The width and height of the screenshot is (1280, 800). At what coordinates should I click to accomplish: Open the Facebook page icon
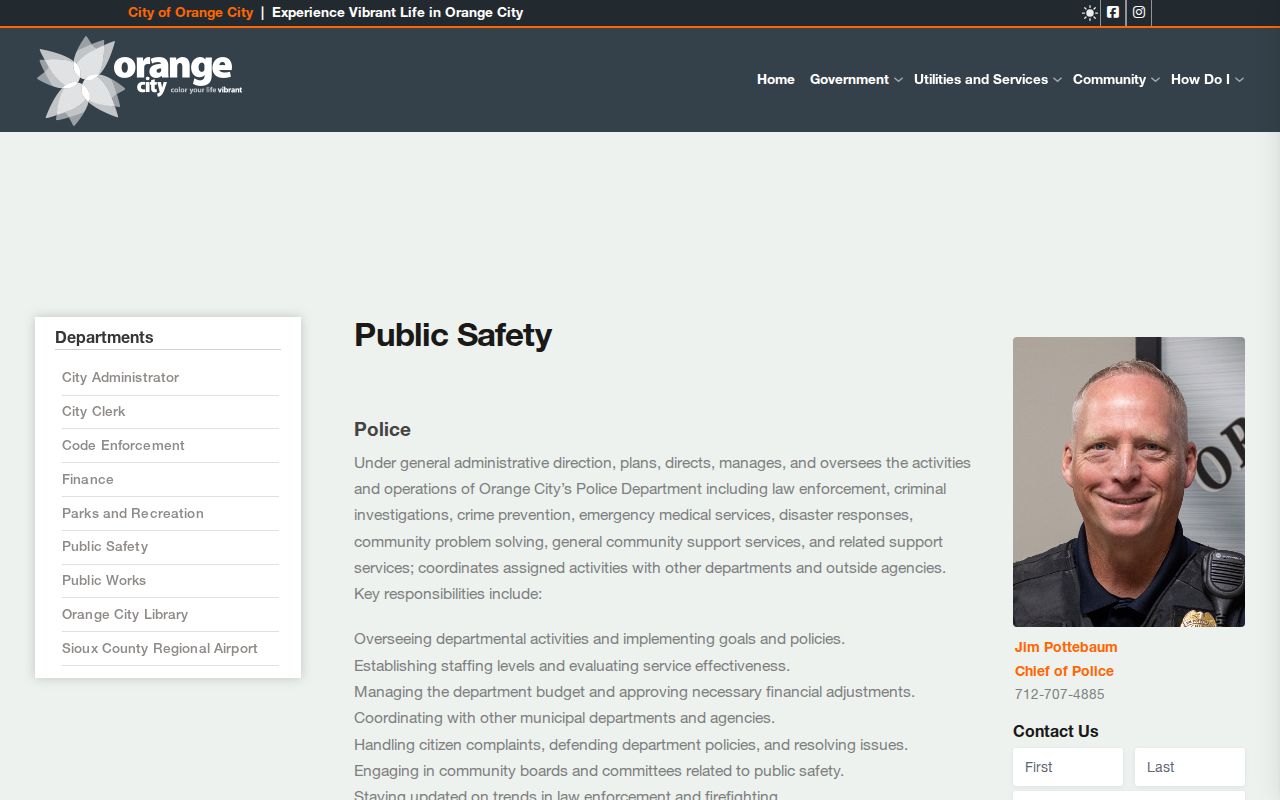1113,13
